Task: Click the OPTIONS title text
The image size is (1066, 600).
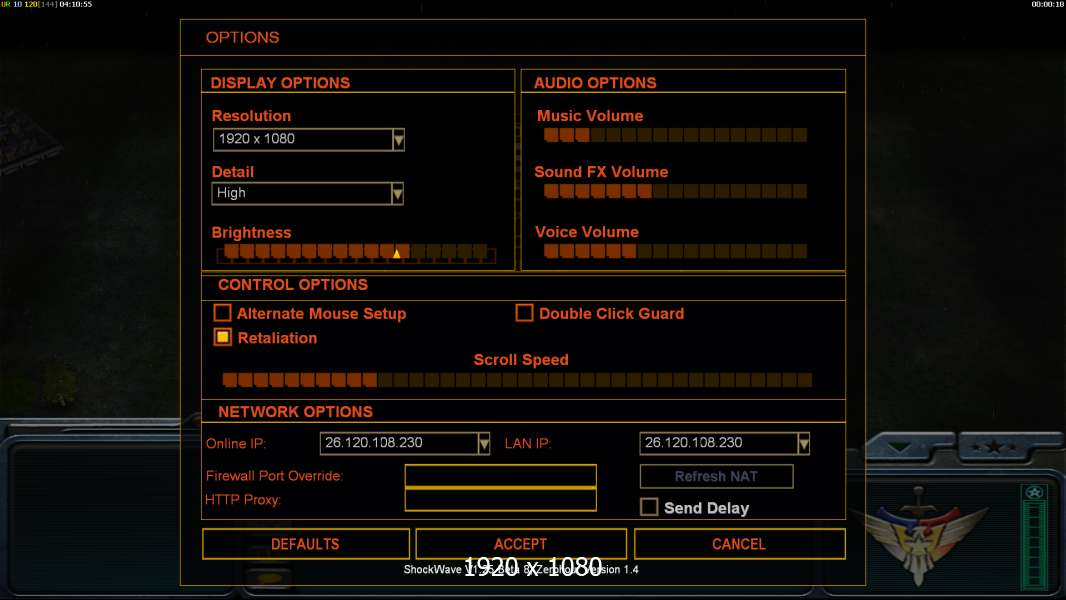Action: click(243, 37)
